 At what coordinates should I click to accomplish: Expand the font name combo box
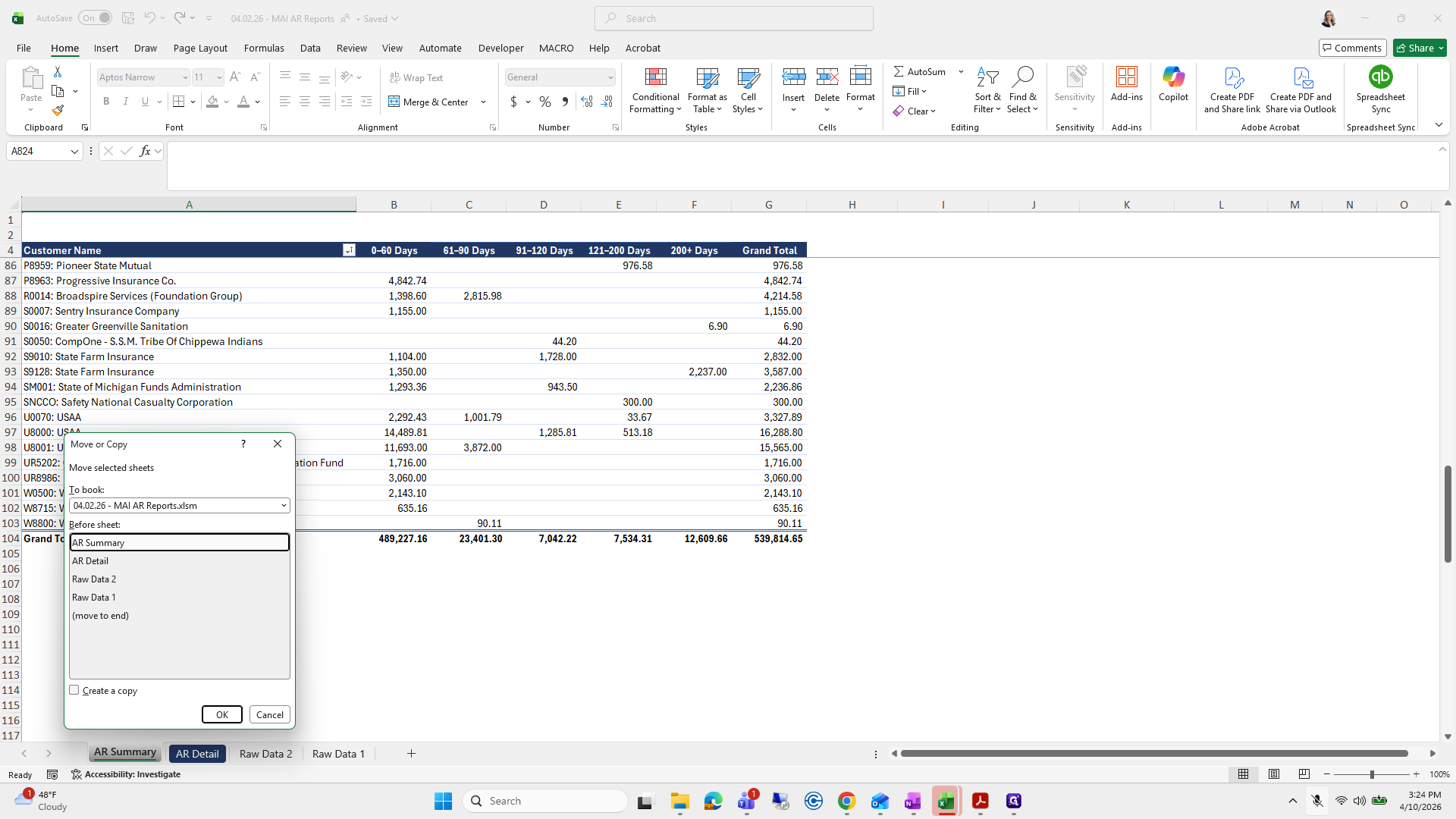(184, 77)
